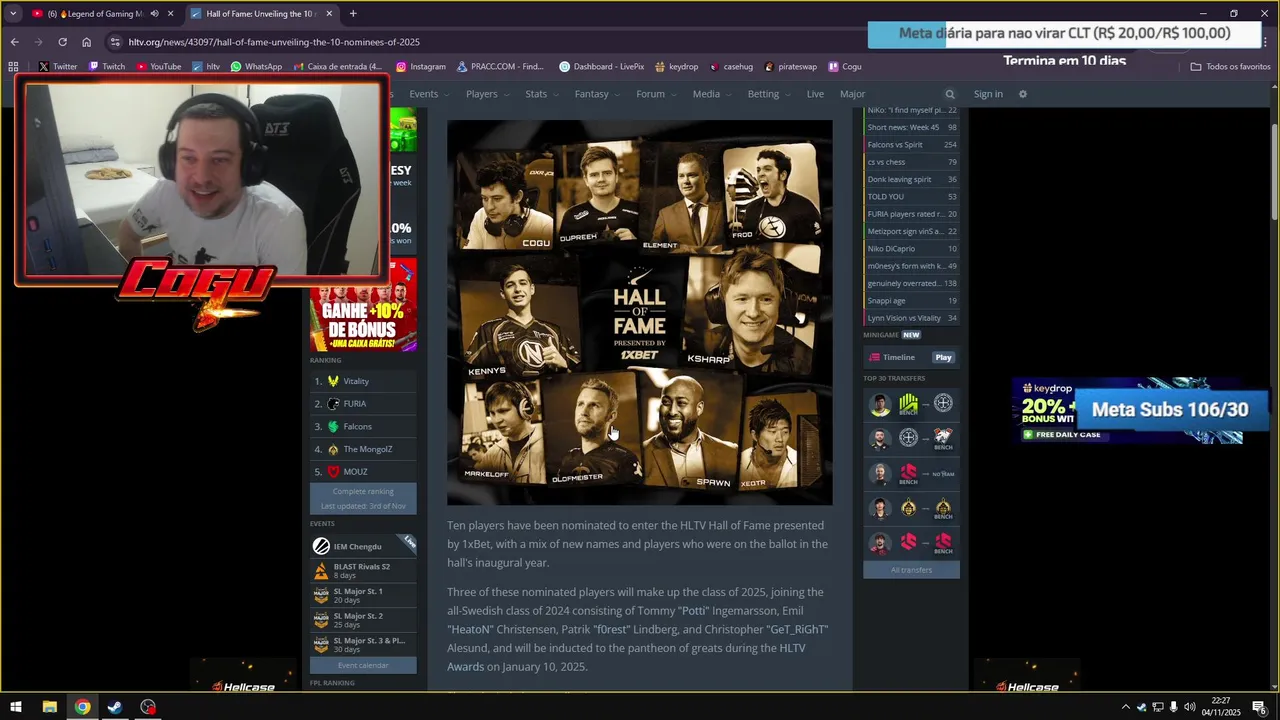The width and height of the screenshot is (1280, 720).
Task: Expand the Betting menu on HLTV
Action: pos(769,94)
